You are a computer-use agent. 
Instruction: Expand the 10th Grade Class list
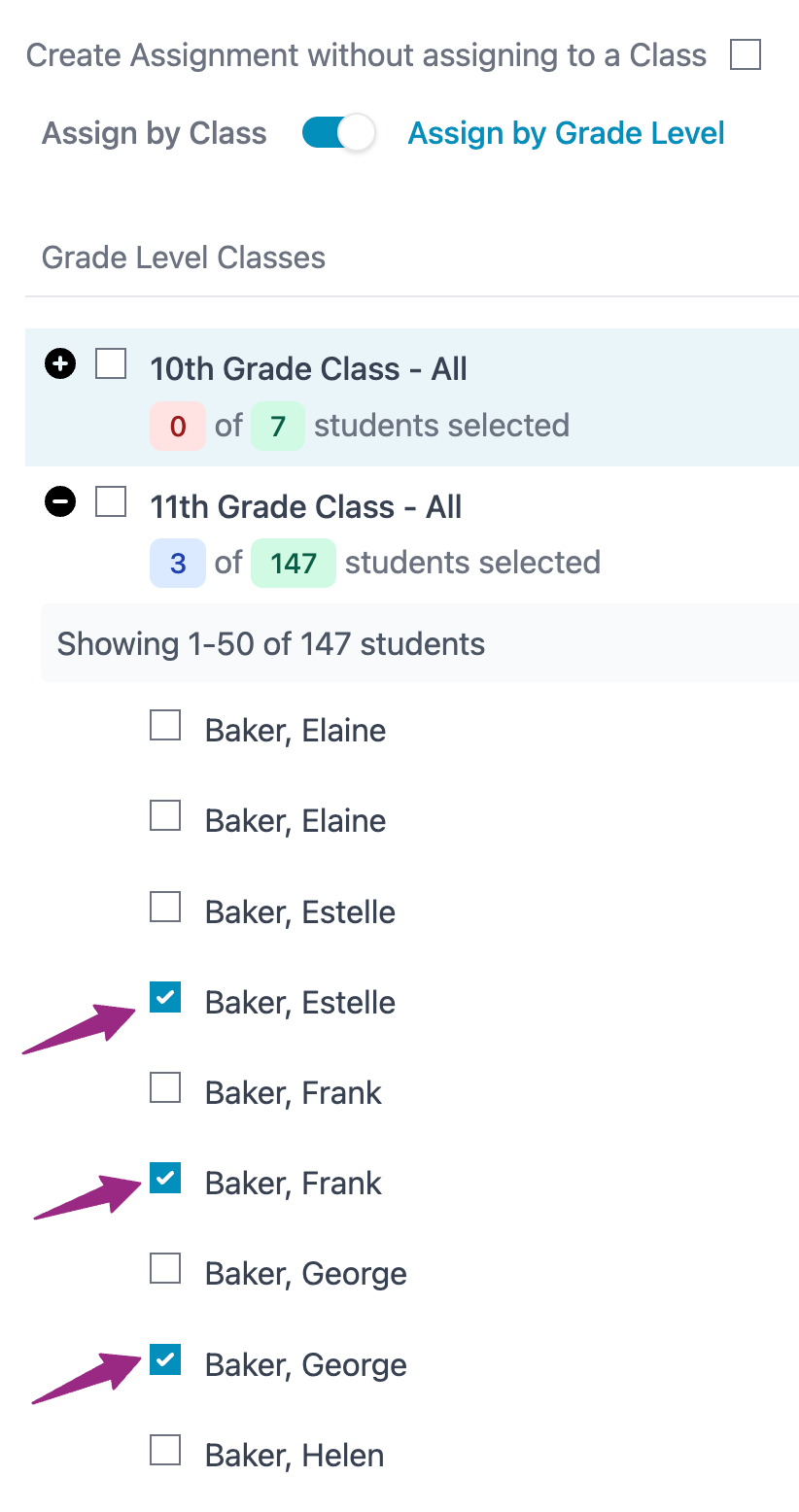[60, 365]
